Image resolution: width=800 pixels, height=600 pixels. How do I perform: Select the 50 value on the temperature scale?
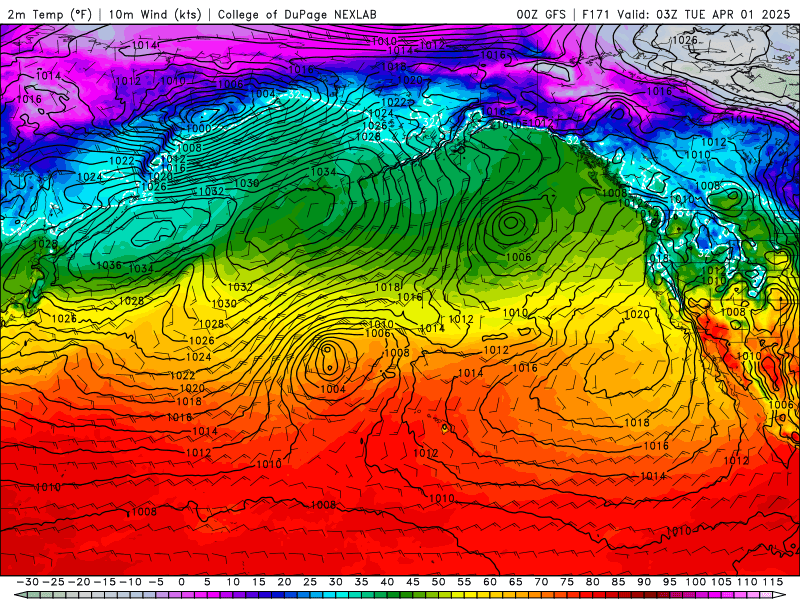438,582
